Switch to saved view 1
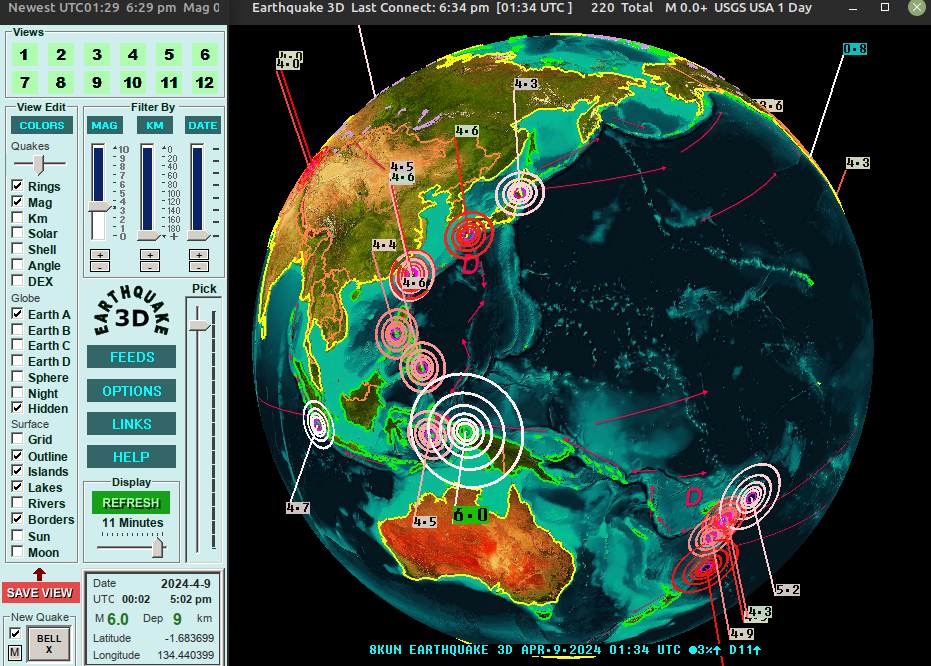This screenshot has width=931, height=666. (x=24, y=55)
